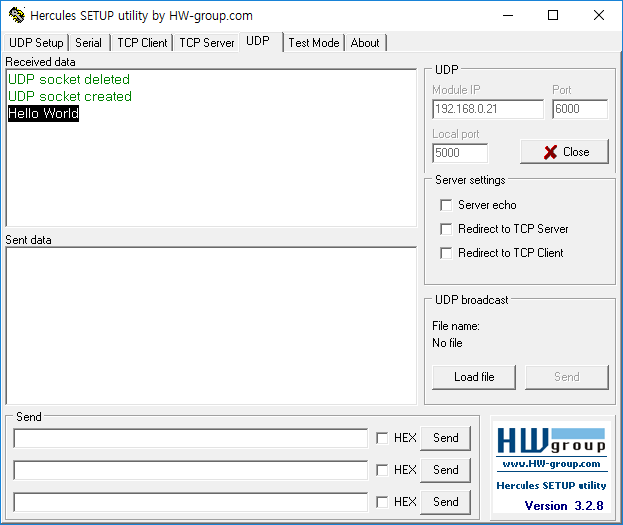Click the 'UDP socket created' message
Image resolution: width=623 pixels, height=525 pixels.
pos(70,96)
